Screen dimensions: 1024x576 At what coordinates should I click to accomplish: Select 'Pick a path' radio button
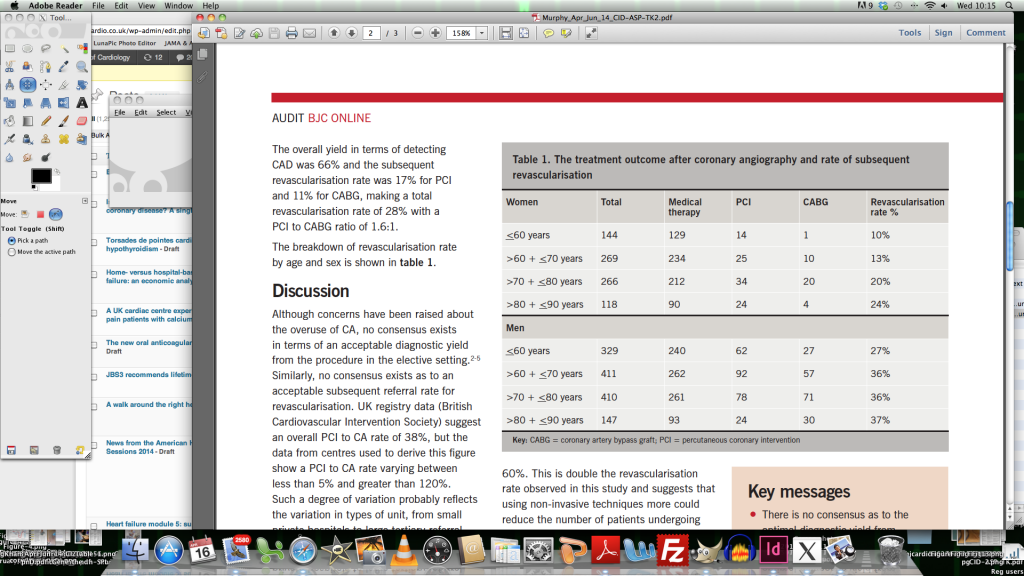tap(12, 241)
